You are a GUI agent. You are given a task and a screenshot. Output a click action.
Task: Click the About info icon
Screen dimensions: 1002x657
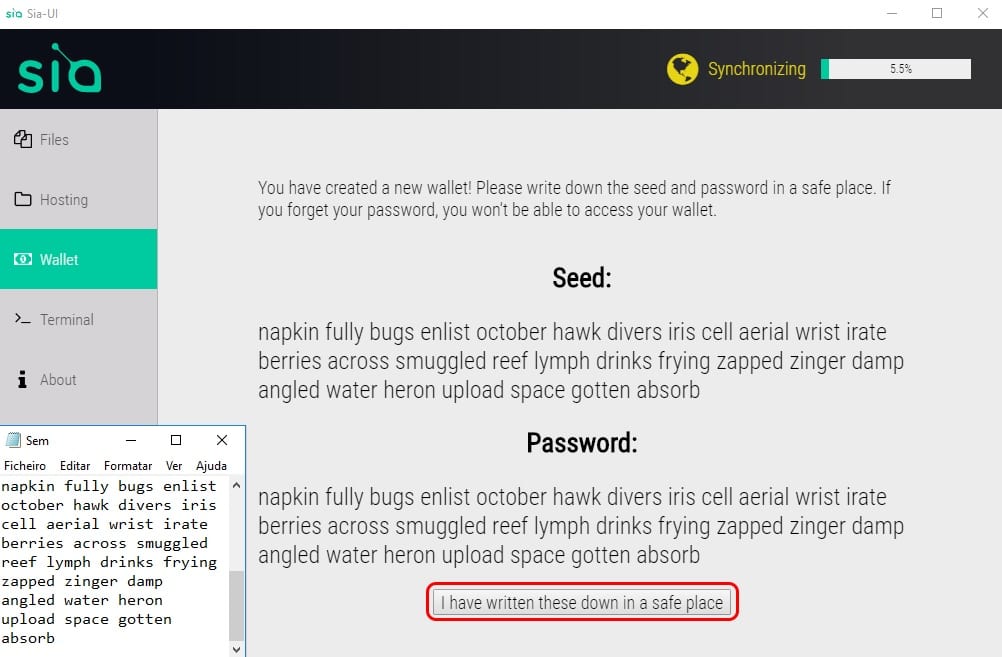click(x=22, y=379)
